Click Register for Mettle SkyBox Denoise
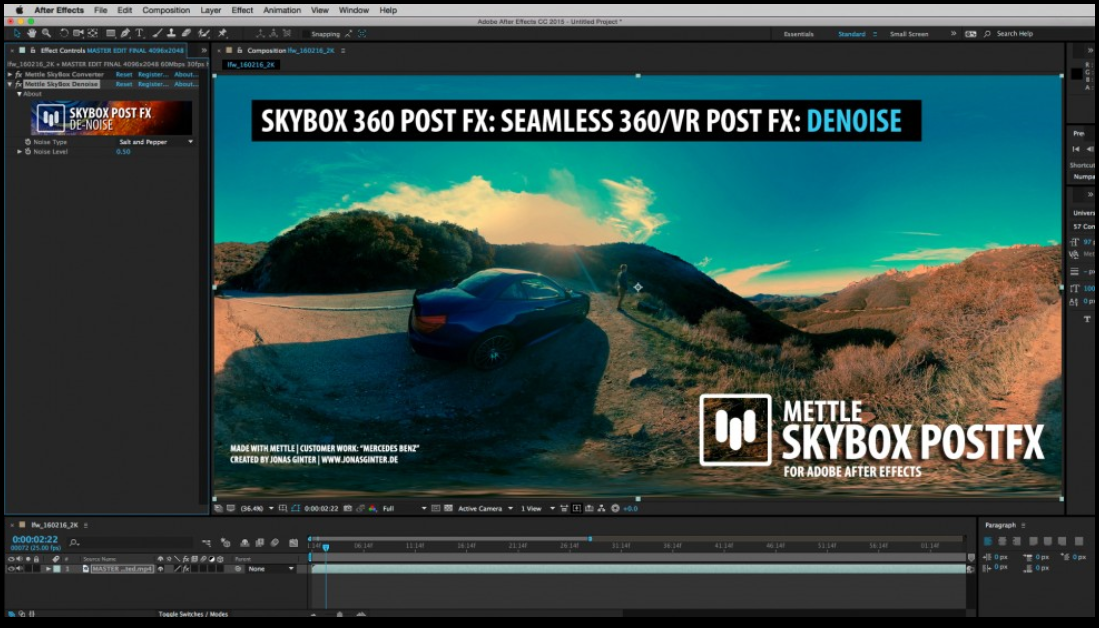Screen dimensions: 1099x628 pos(153,84)
